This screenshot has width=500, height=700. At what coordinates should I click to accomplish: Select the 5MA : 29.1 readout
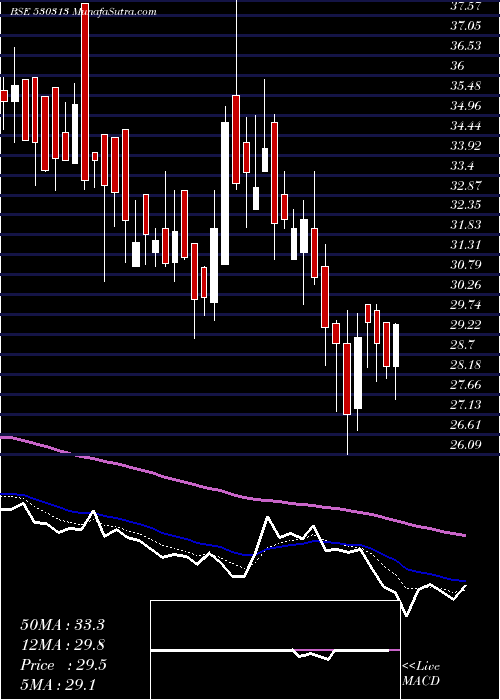[58, 684]
